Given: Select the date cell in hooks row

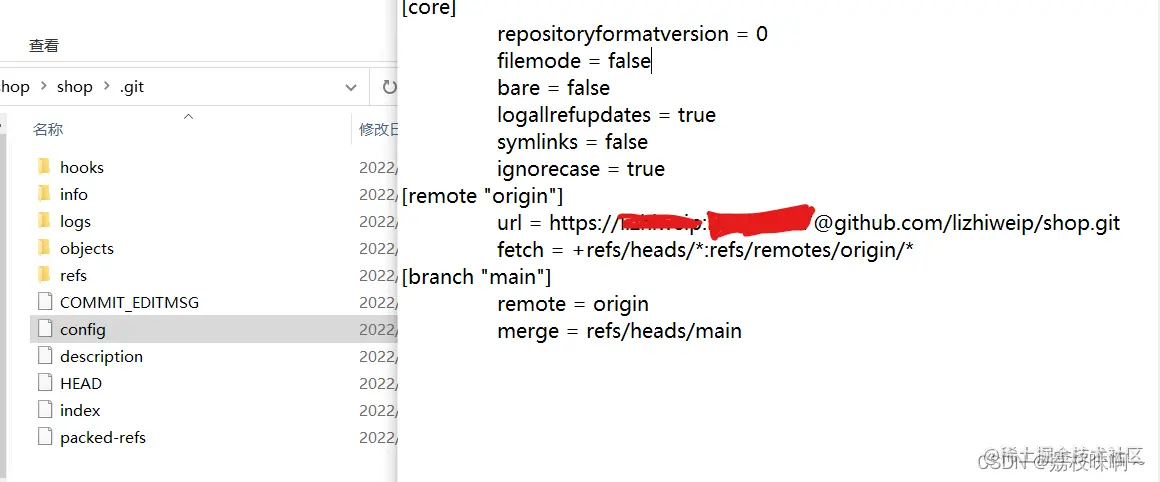Looking at the screenshot, I should coord(378,168).
